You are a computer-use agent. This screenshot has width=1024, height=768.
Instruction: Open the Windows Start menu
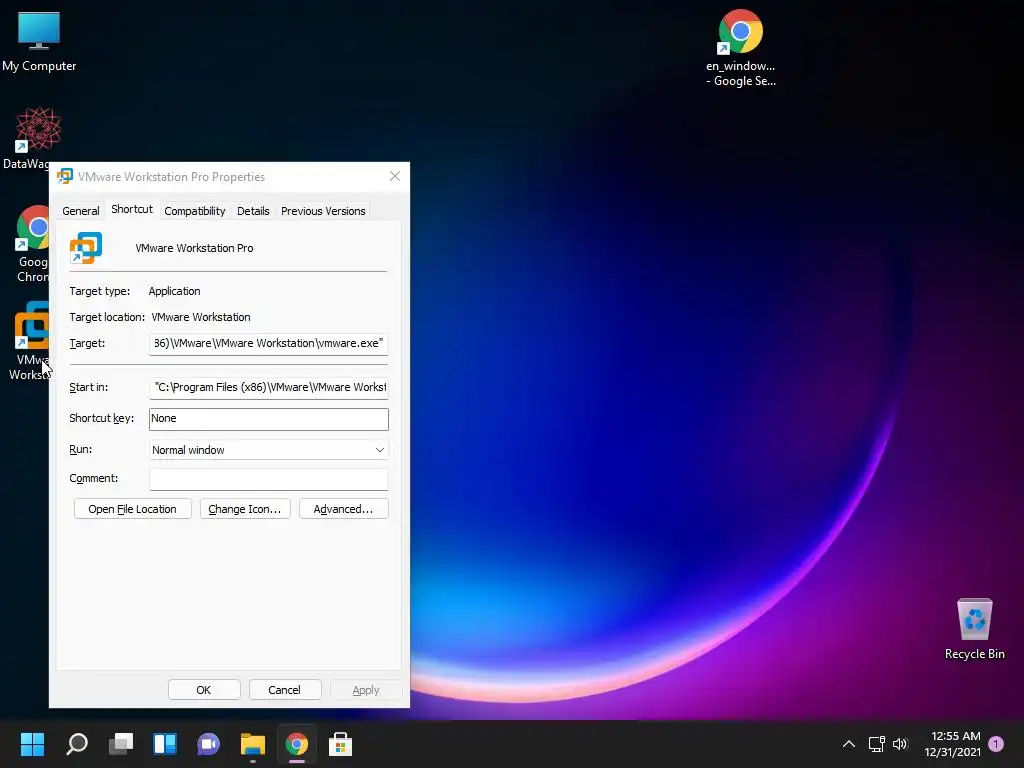click(32, 744)
